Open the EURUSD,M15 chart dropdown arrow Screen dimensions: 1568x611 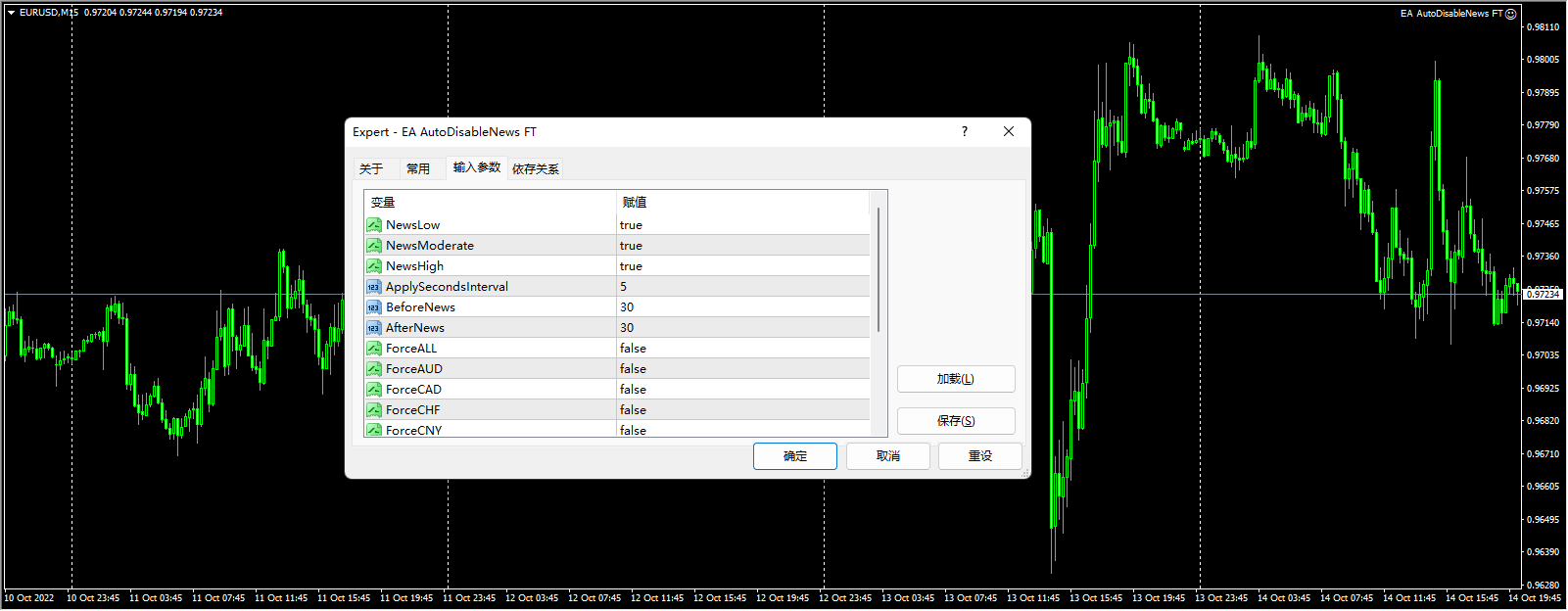click(x=11, y=13)
